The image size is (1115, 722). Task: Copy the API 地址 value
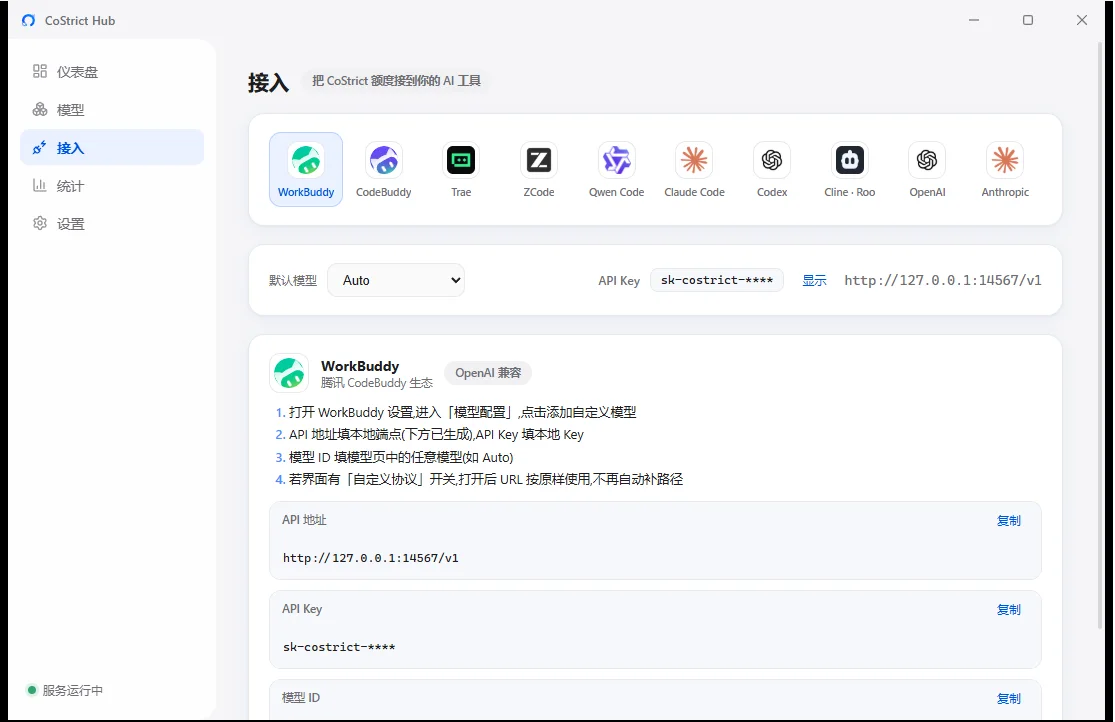pos(1008,521)
